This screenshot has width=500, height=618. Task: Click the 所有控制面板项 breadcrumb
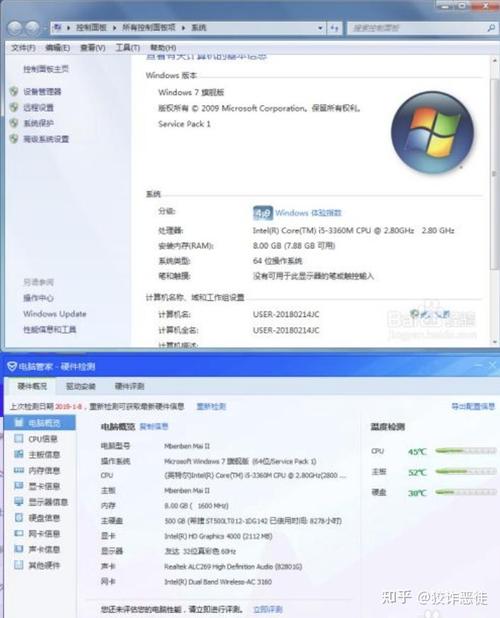click(149, 28)
